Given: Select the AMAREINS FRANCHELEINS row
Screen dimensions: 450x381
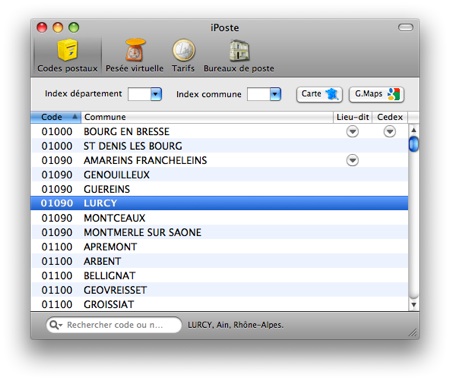Looking at the screenshot, I should point(219,160).
